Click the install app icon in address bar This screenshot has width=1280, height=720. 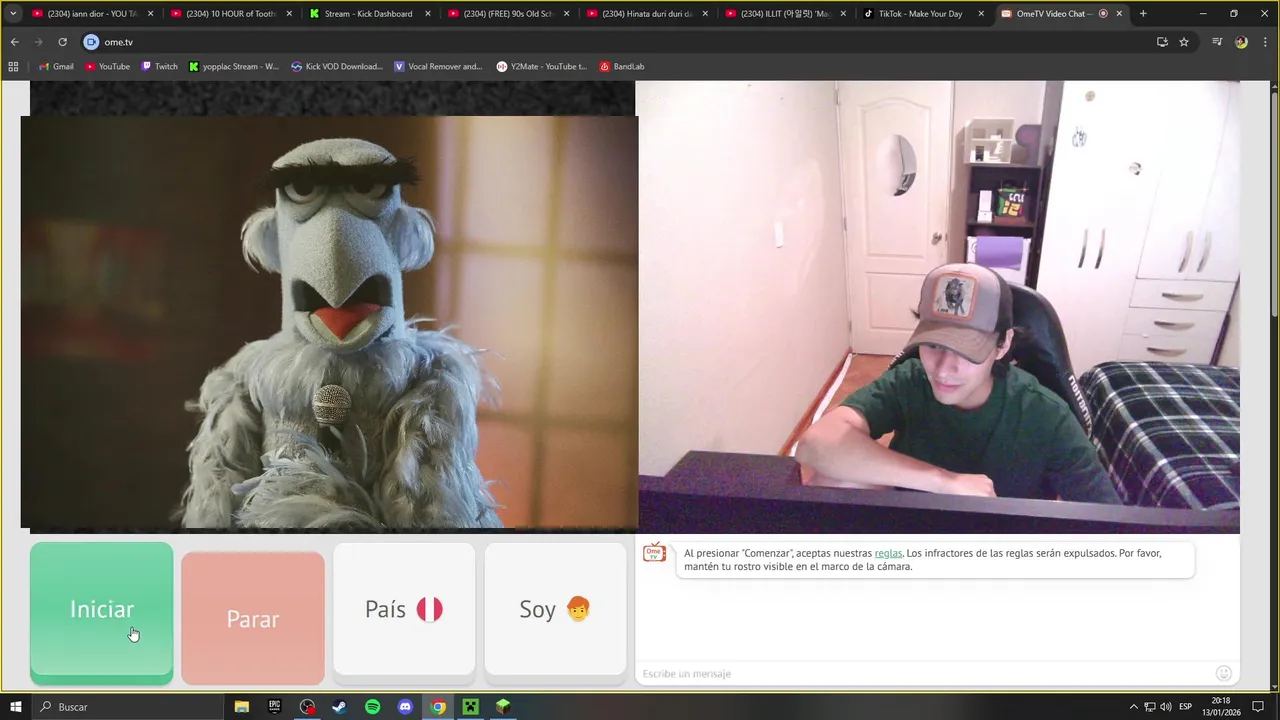point(1162,42)
